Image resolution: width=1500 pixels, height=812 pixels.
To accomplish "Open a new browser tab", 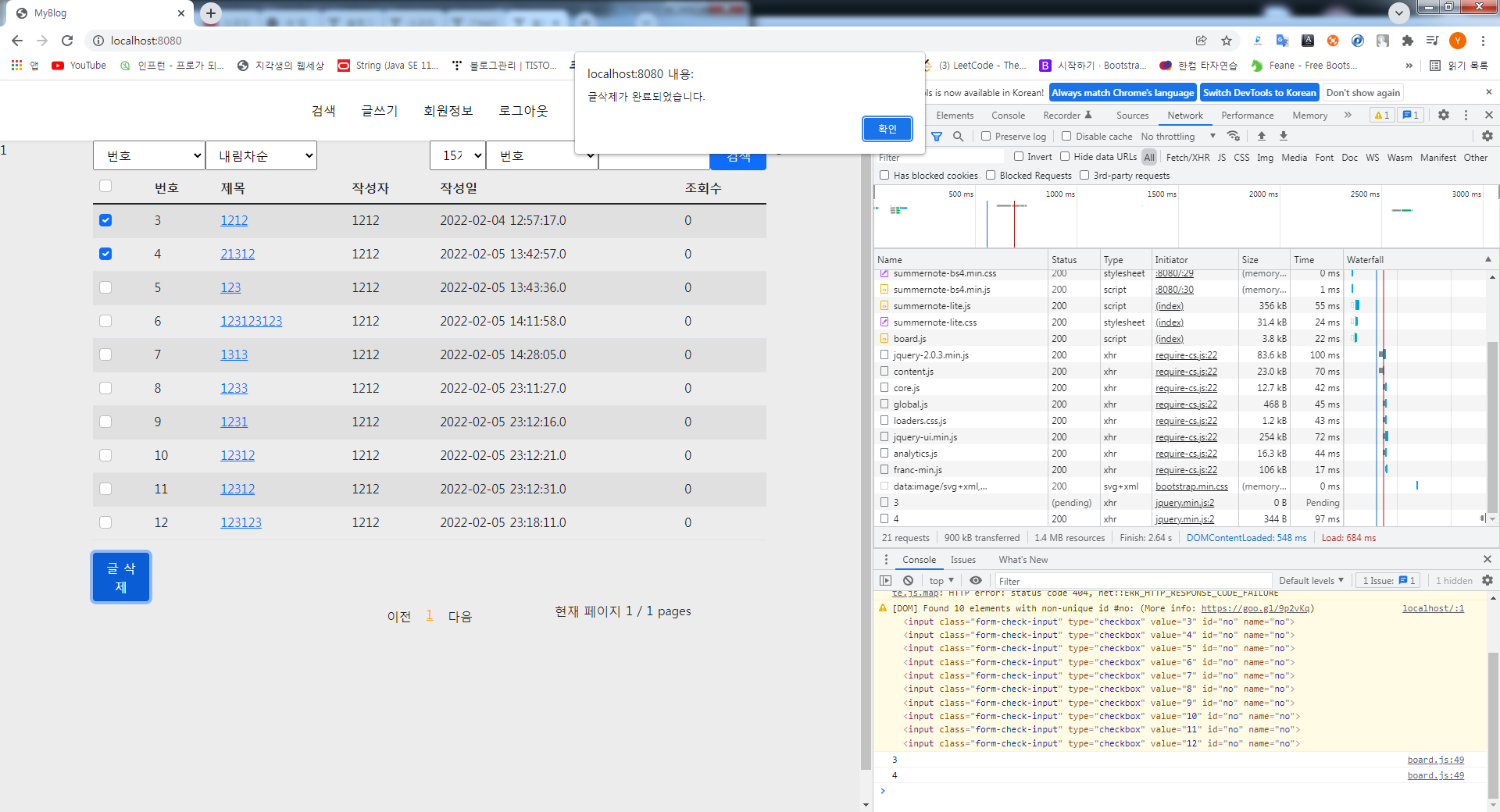I will click(x=211, y=13).
